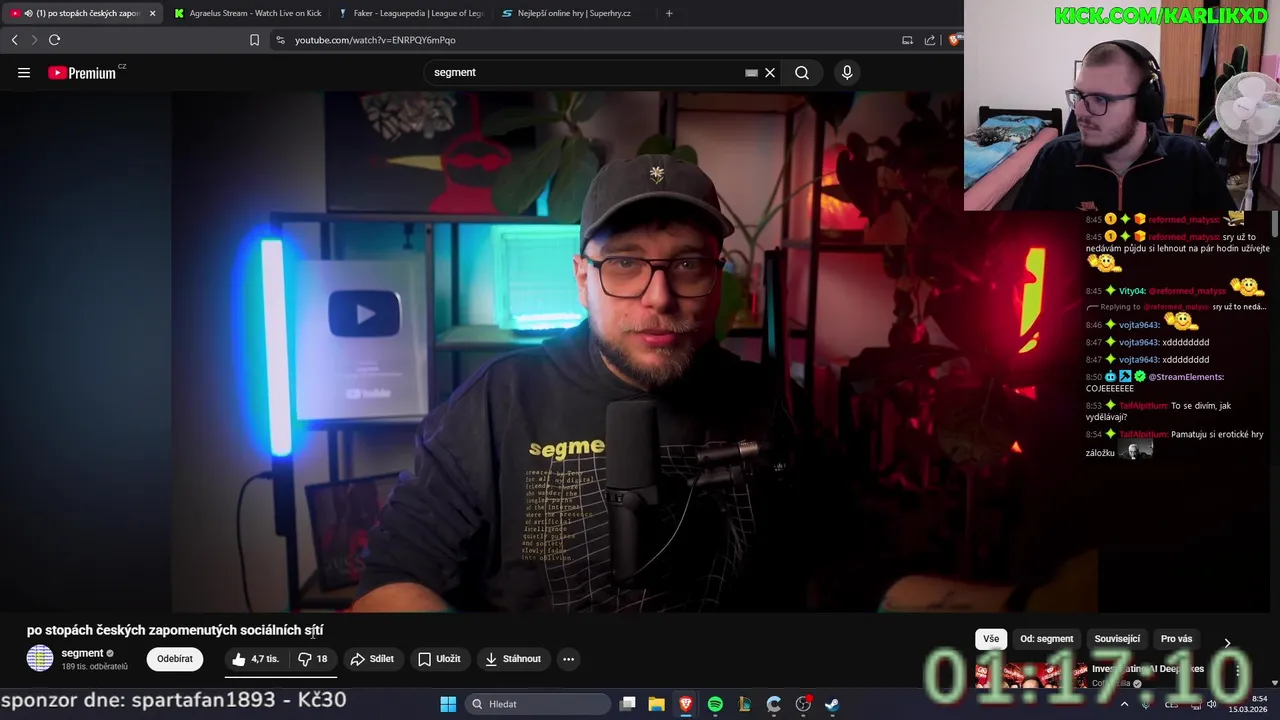The height and width of the screenshot is (720, 1280).
Task: Select the 'Od: segment' filter chip
Action: click(x=1047, y=639)
